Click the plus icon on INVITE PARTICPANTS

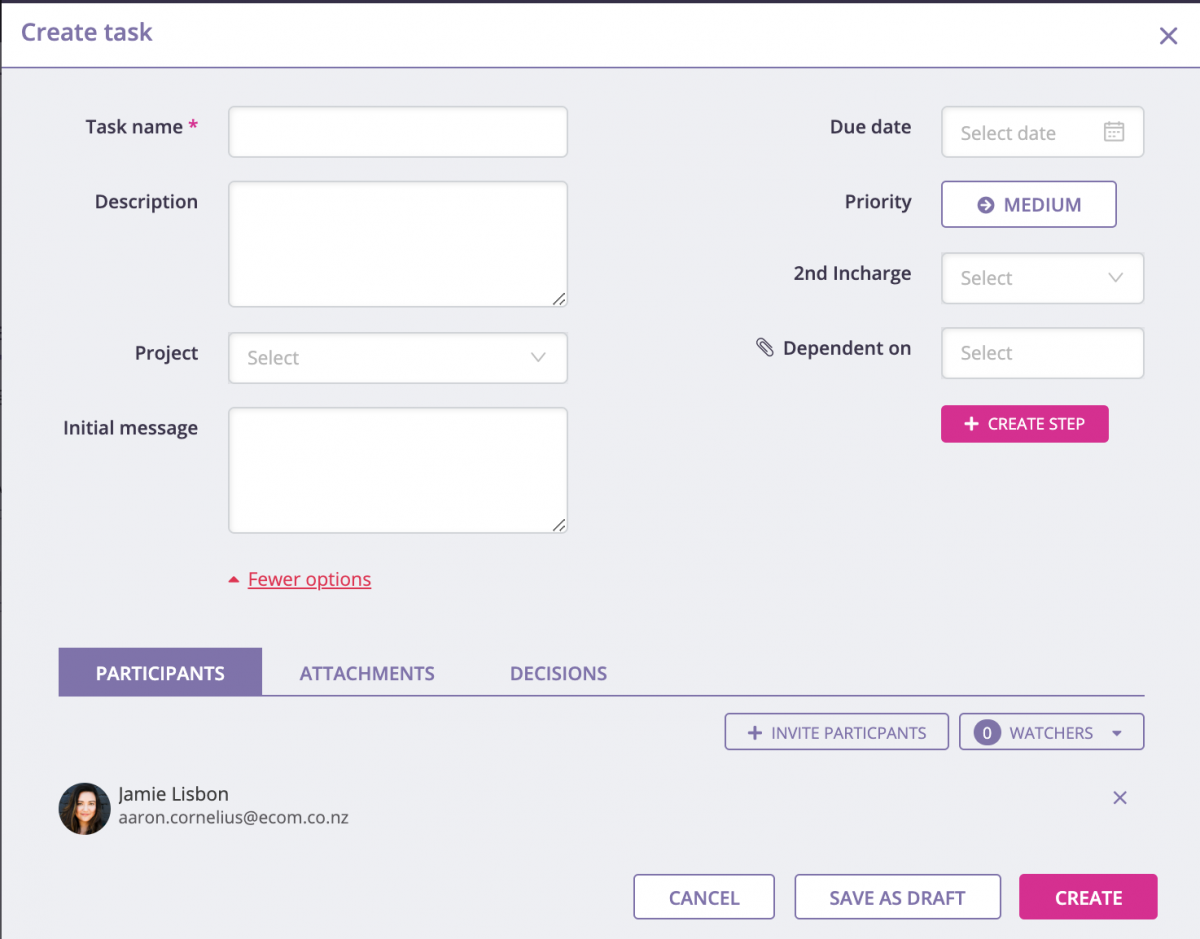pyautogui.click(x=756, y=731)
